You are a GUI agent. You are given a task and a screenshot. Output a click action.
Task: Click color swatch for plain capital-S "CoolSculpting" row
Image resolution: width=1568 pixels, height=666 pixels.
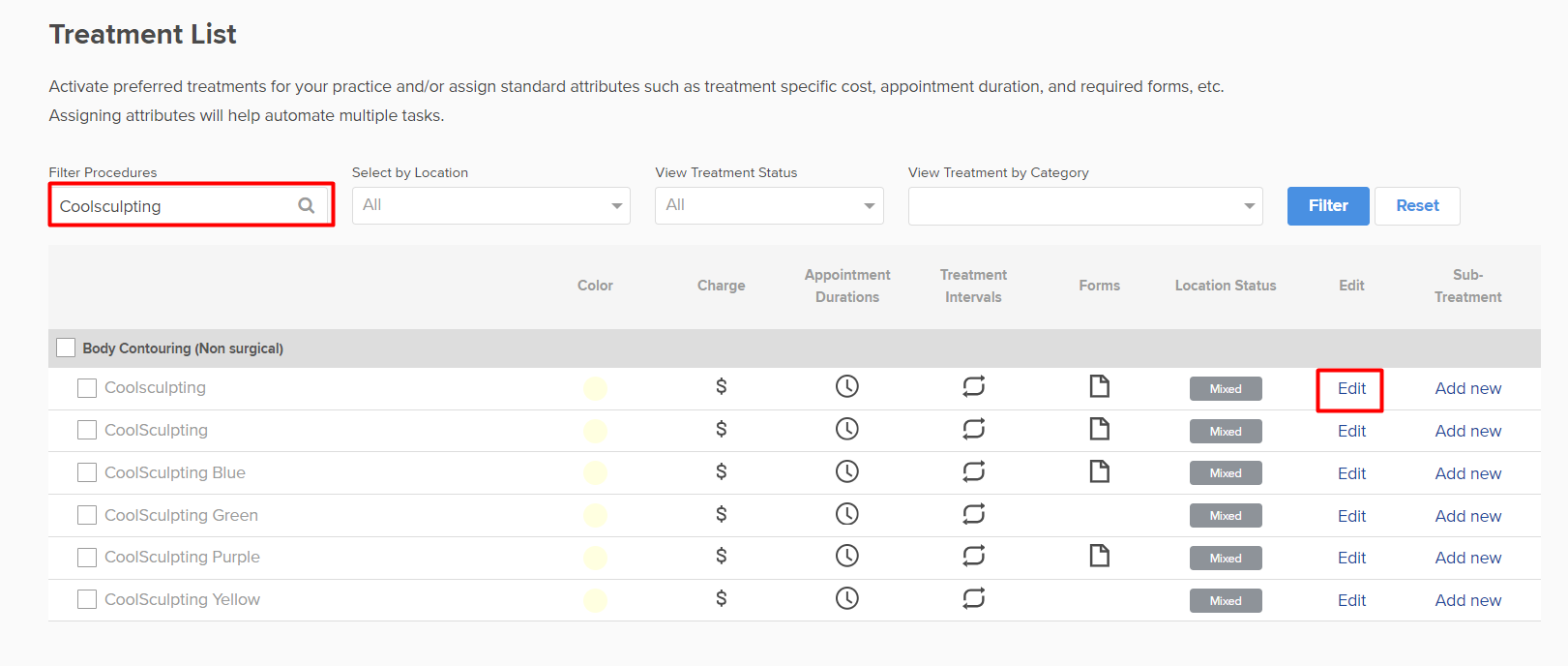[595, 431]
